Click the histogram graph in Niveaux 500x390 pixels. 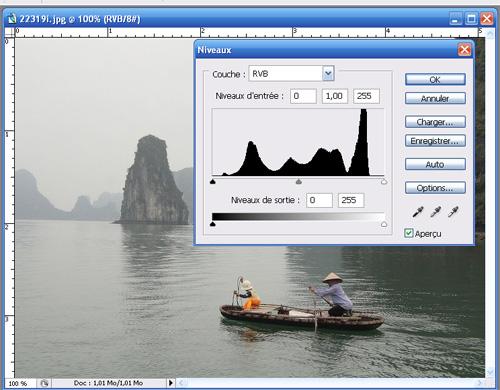tap(298, 142)
